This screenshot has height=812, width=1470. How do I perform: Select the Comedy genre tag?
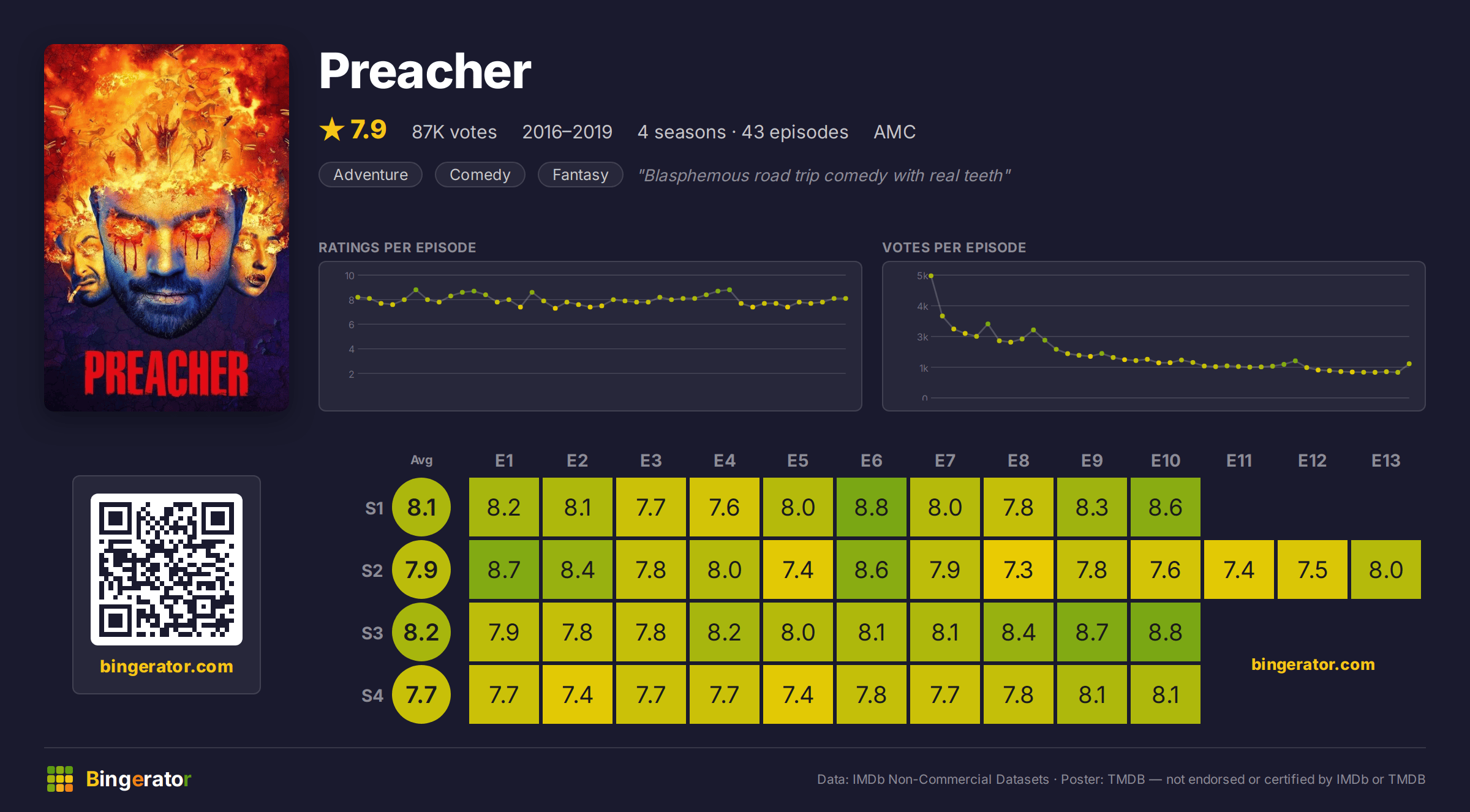(480, 175)
